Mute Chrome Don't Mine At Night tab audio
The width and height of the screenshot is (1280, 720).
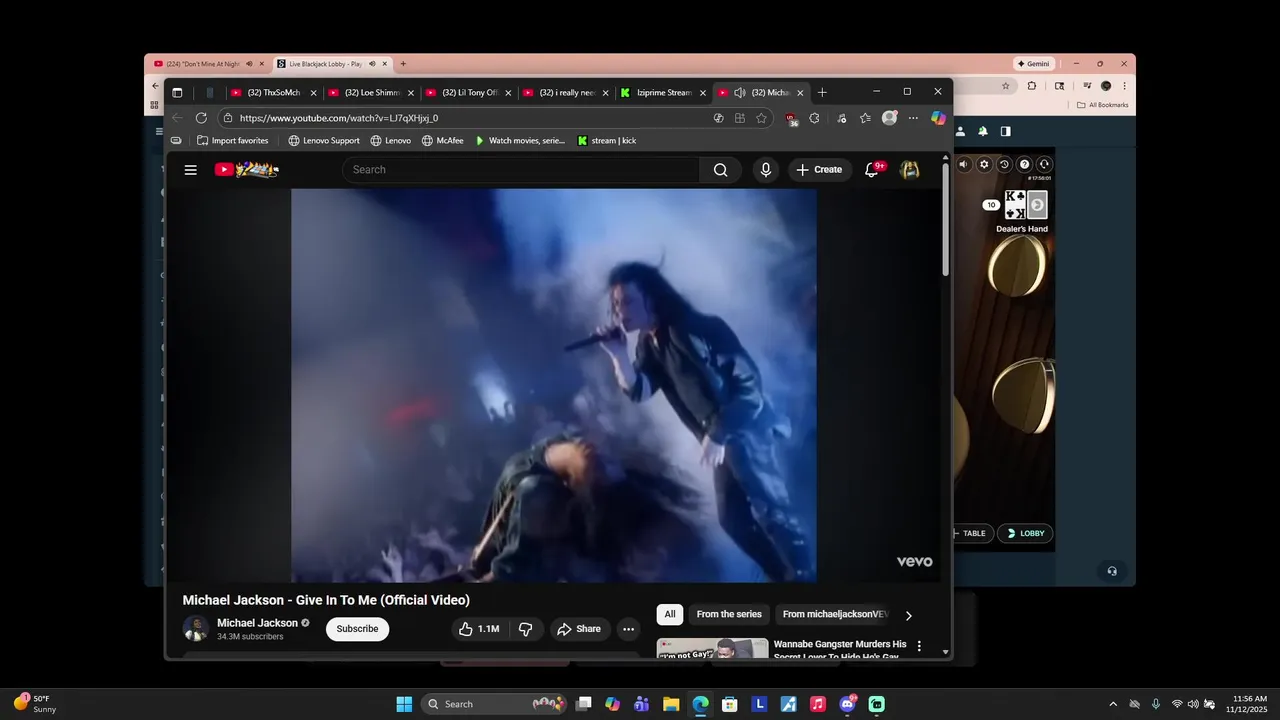click(x=249, y=64)
